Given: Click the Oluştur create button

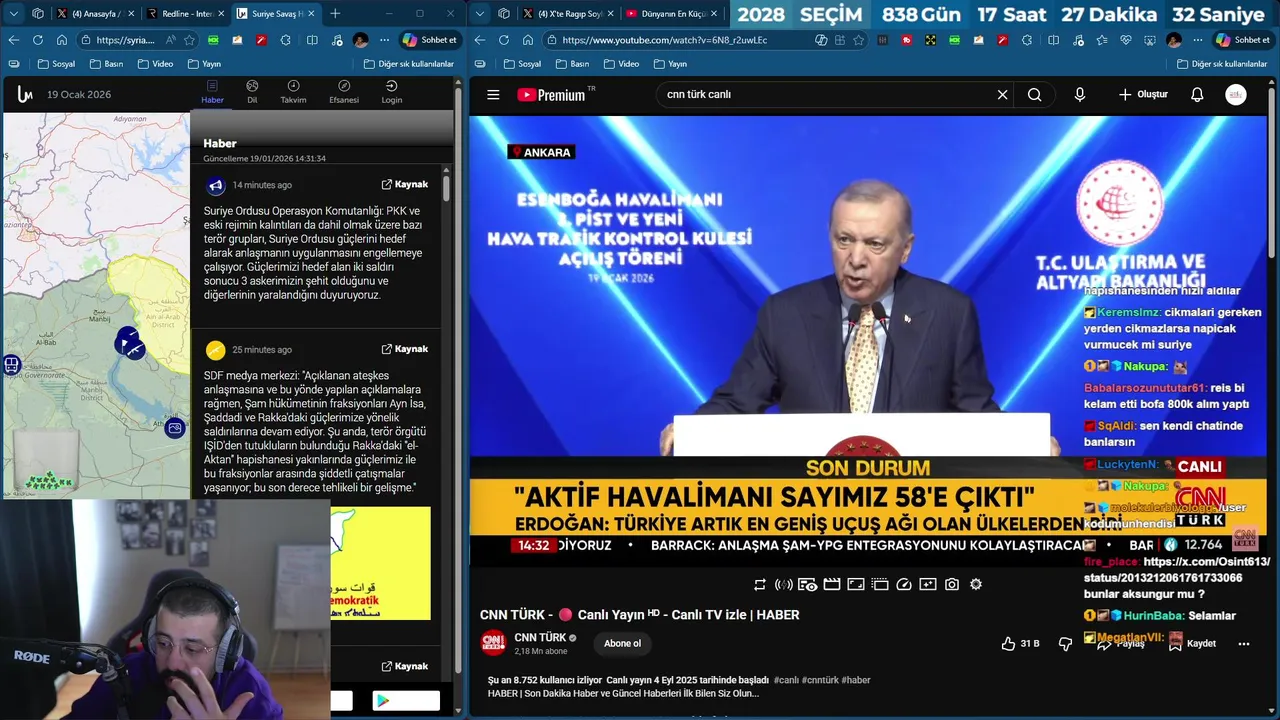Looking at the screenshot, I should click(1143, 94).
